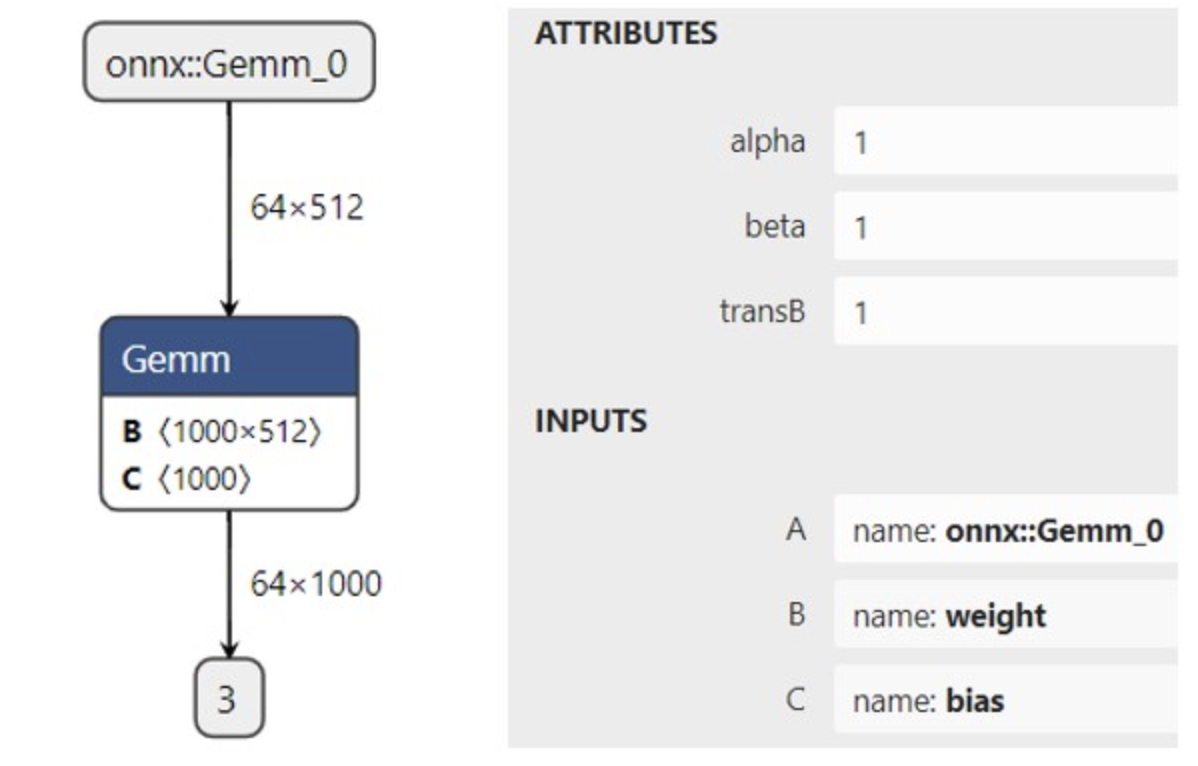Click input A name onnx::Gemm_0 field
Viewport: 1198px width, 766px height.
click(x=1005, y=530)
